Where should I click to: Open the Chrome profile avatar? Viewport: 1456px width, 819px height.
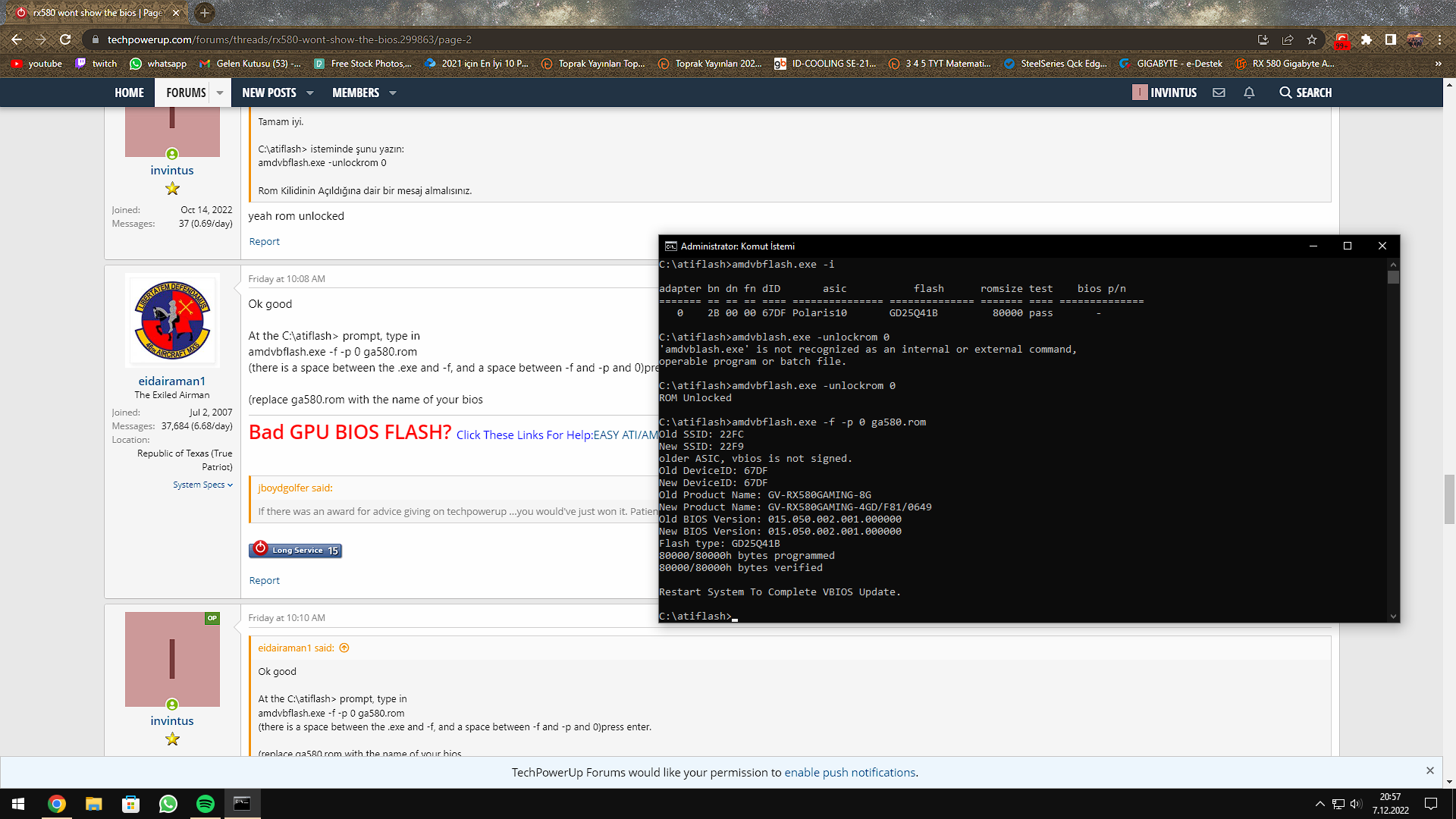(x=1415, y=39)
